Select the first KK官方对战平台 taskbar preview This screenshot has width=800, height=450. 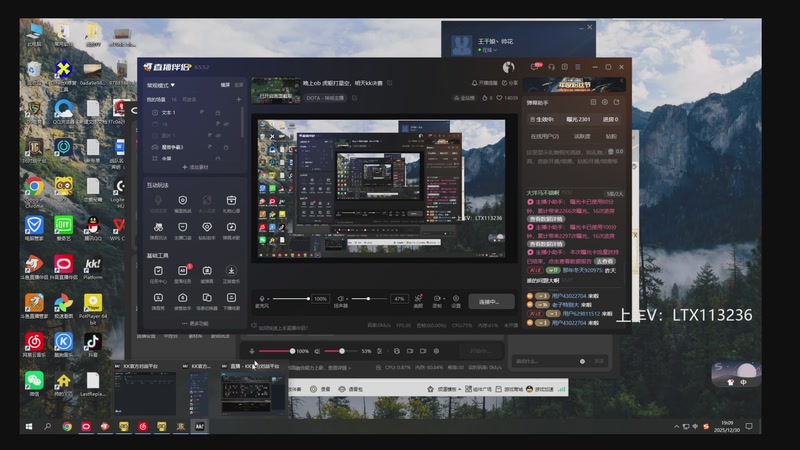pyautogui.click(x=144, y=389)
